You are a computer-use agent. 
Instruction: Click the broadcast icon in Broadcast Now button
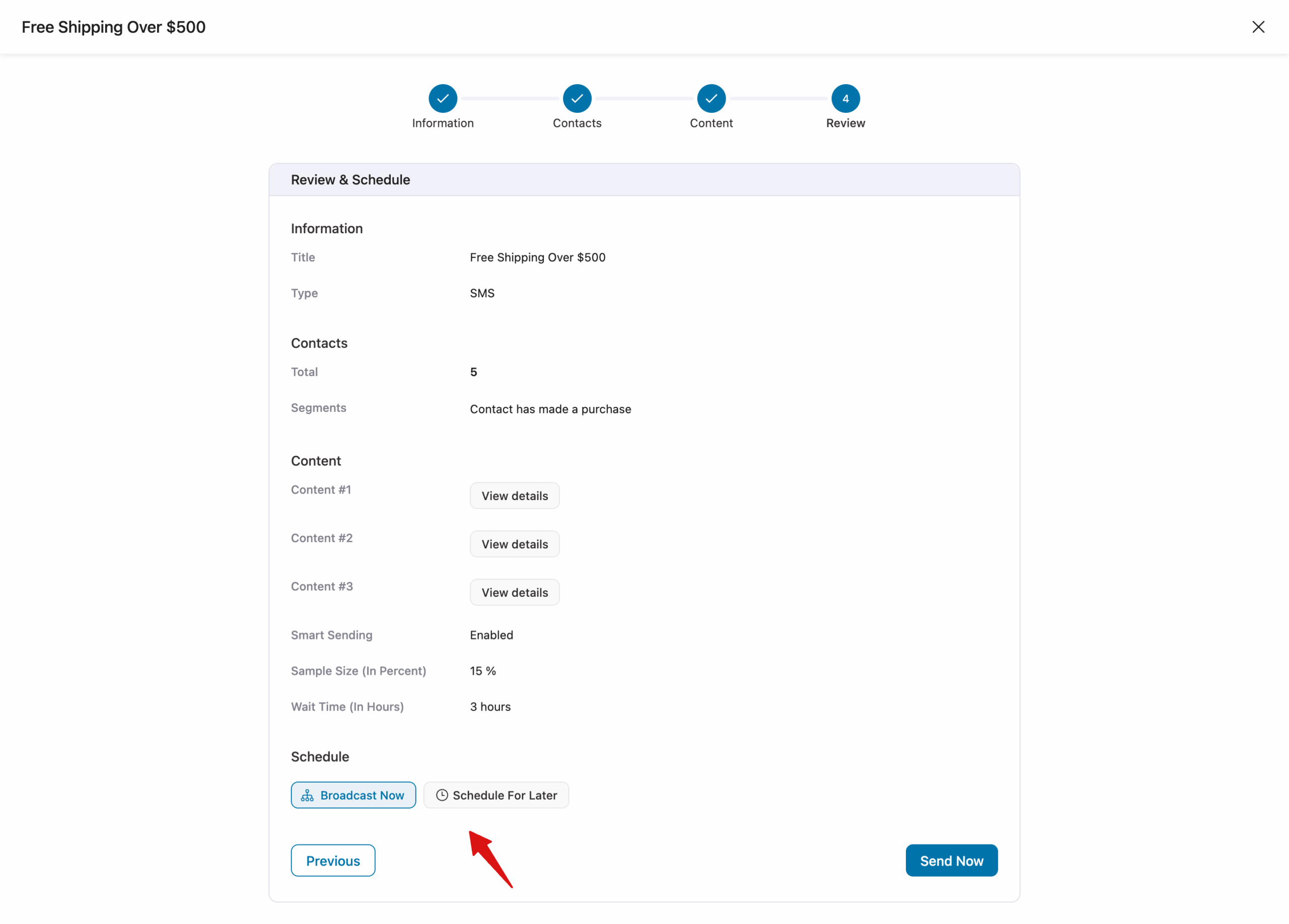click(307, 795)
